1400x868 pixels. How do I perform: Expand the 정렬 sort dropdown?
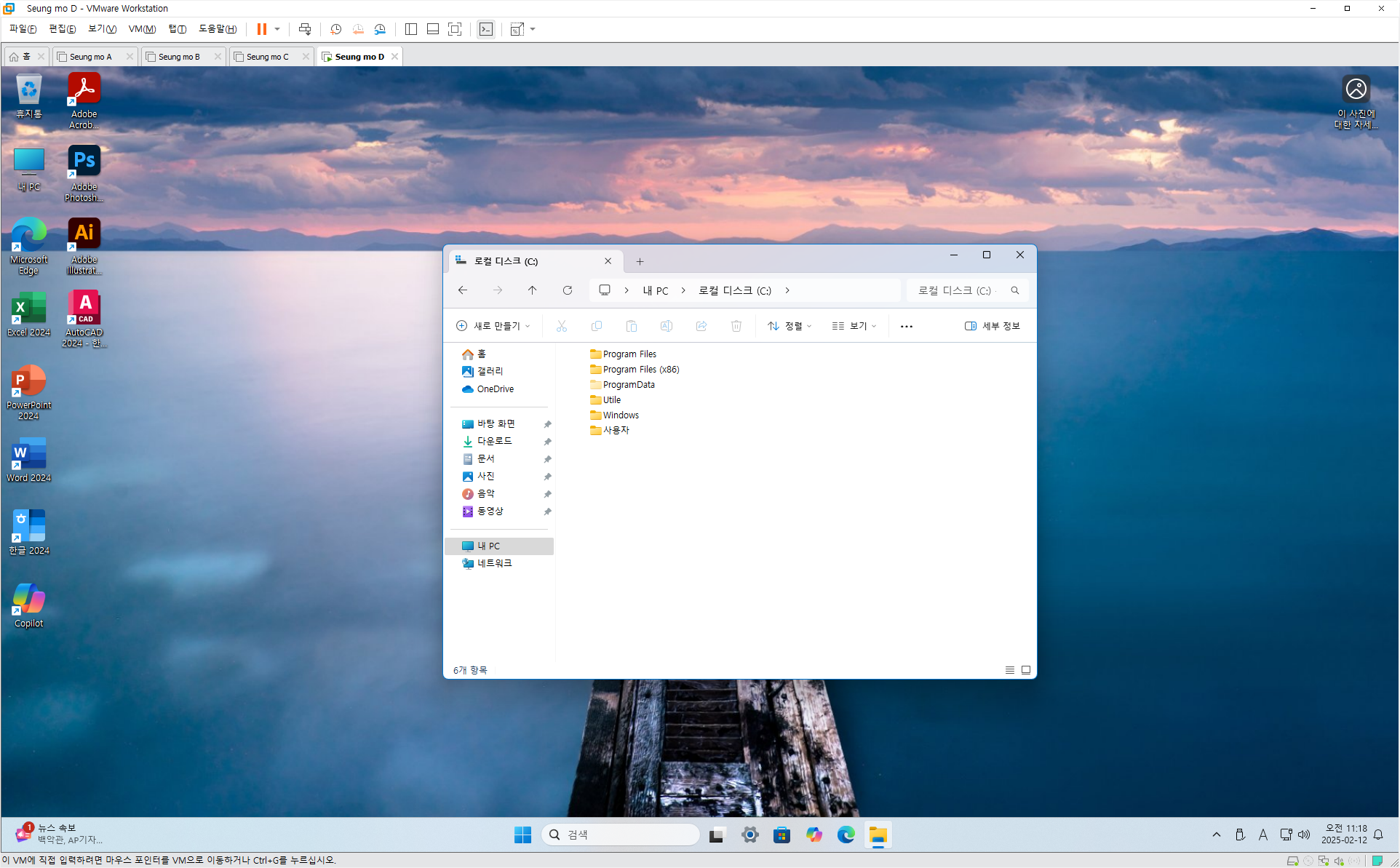click(790, 326)
